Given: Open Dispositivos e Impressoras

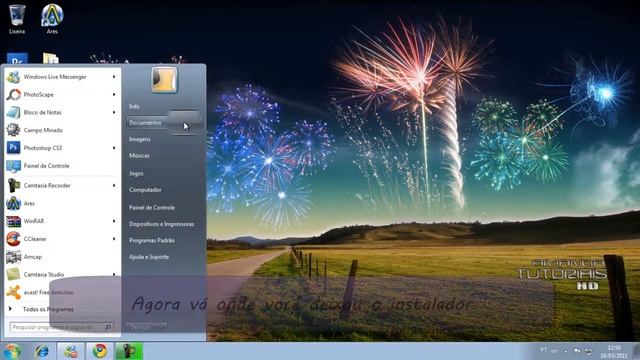Looking at the screenshot, I should (163, 224).
